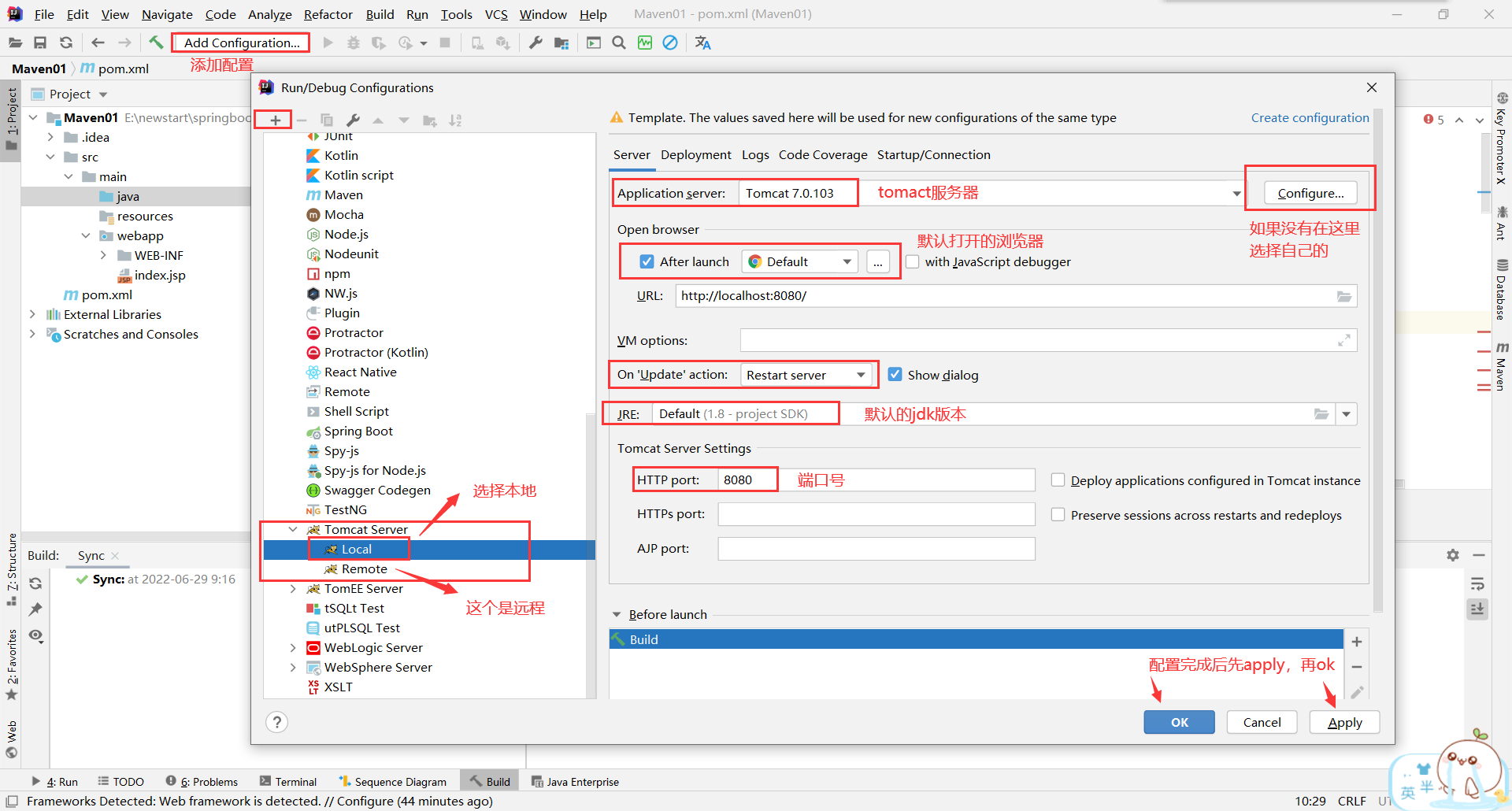1512x811 pixels.
Task: Click the Save All toolbar icon
Action: point(40,43)
